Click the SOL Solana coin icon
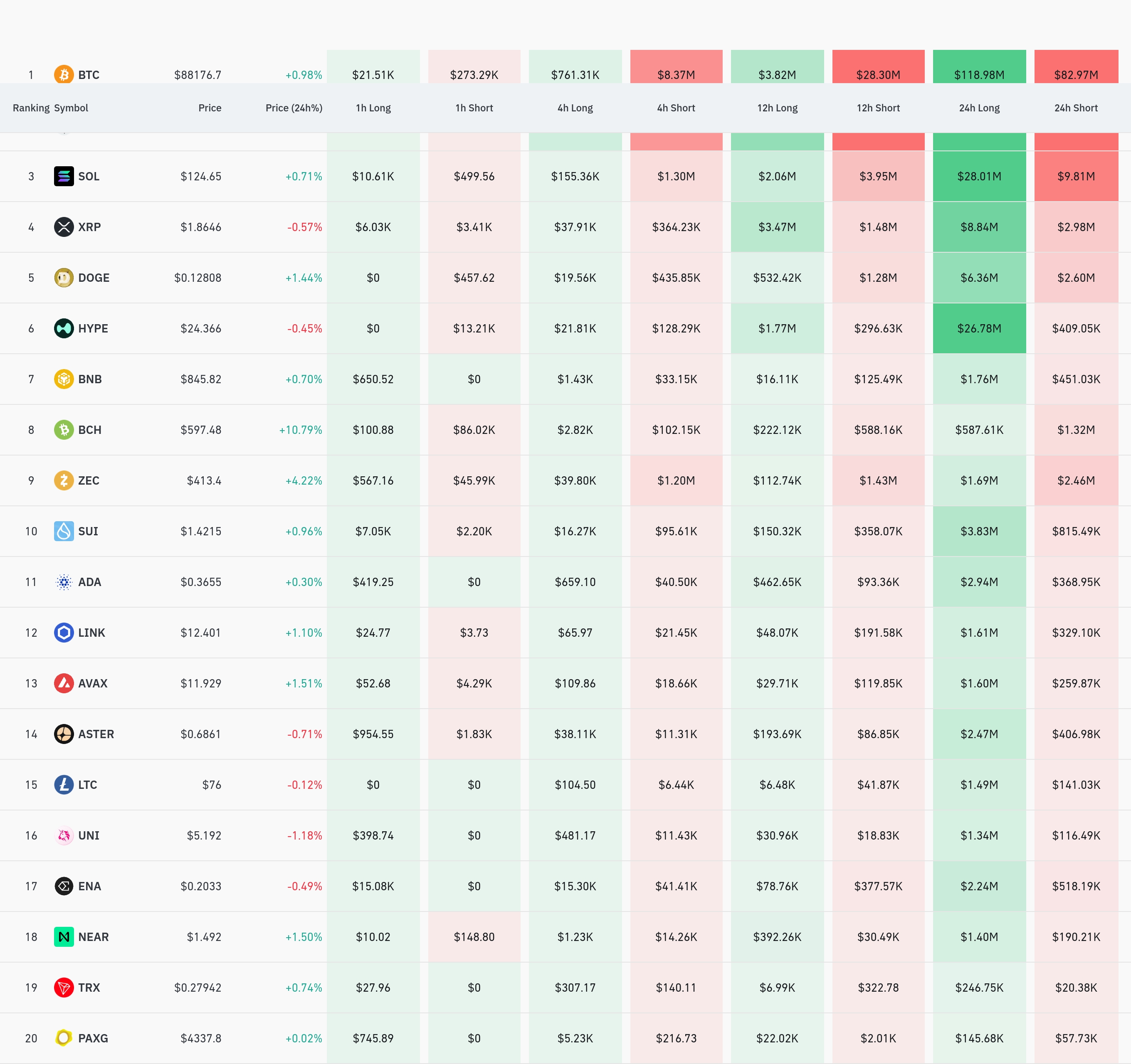The height and width of the screenshot is (1064, 1131). coord(64,176)
